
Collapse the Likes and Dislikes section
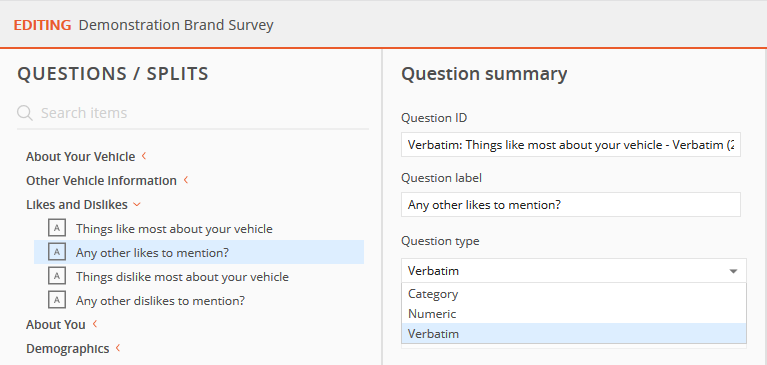coord(137,205)
